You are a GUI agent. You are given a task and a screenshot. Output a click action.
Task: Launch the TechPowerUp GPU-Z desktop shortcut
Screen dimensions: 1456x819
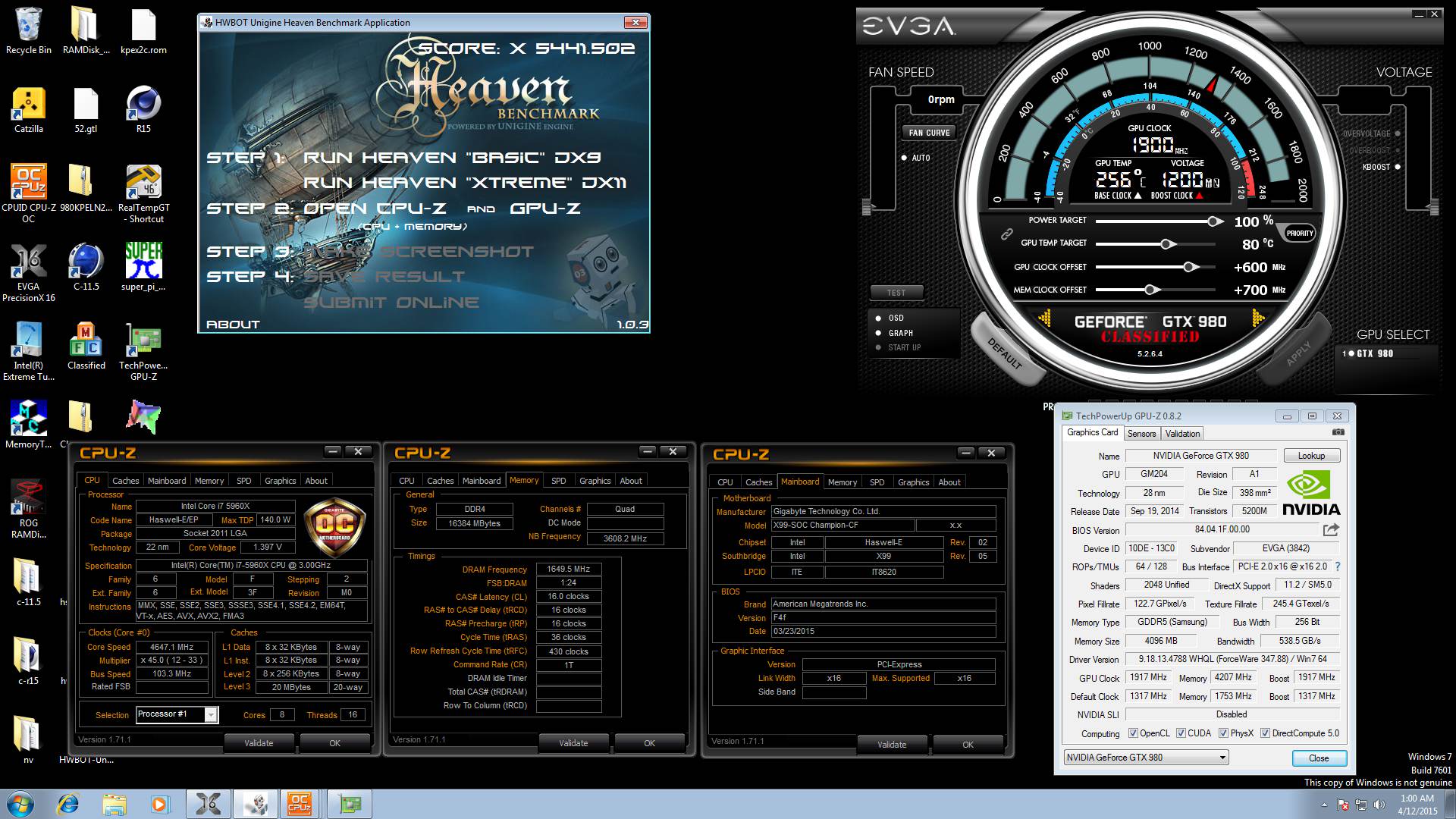[x=143, y=352]
